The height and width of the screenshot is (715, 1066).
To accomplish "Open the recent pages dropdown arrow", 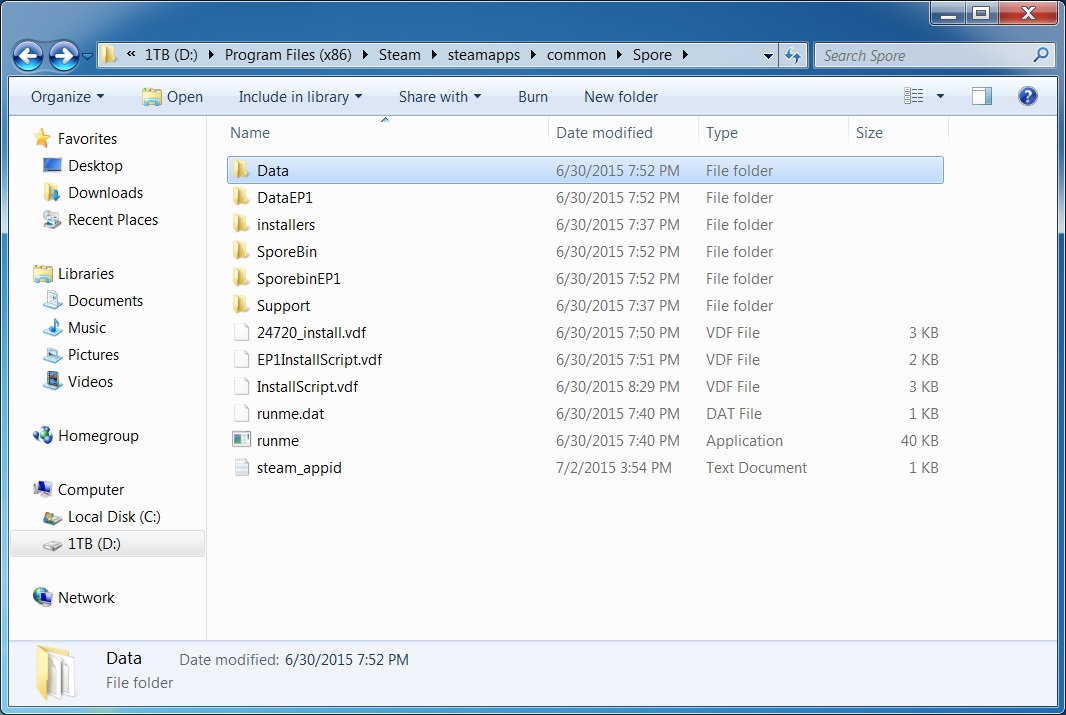I will (x=87, y=56).
